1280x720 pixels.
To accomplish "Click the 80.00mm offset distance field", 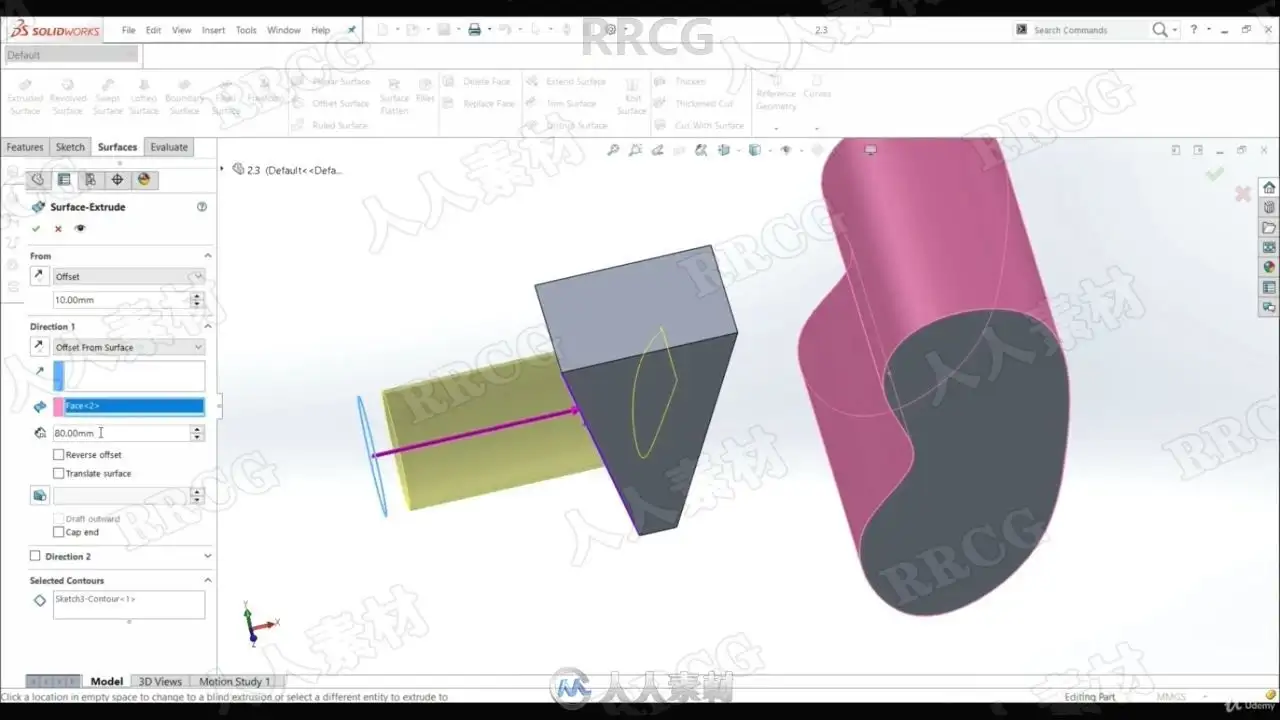I will coord(121,433).
